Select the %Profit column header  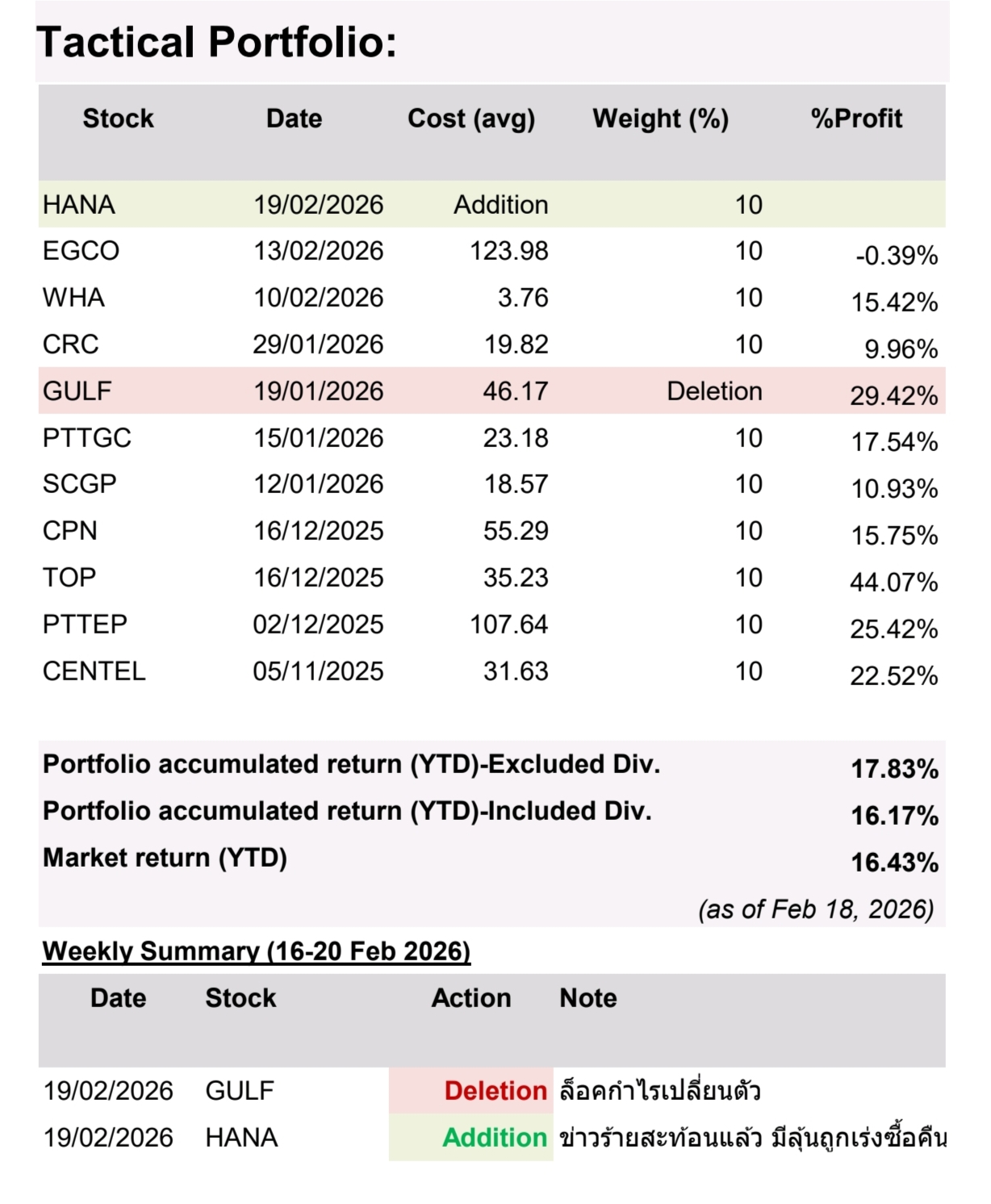click(856, 119)
